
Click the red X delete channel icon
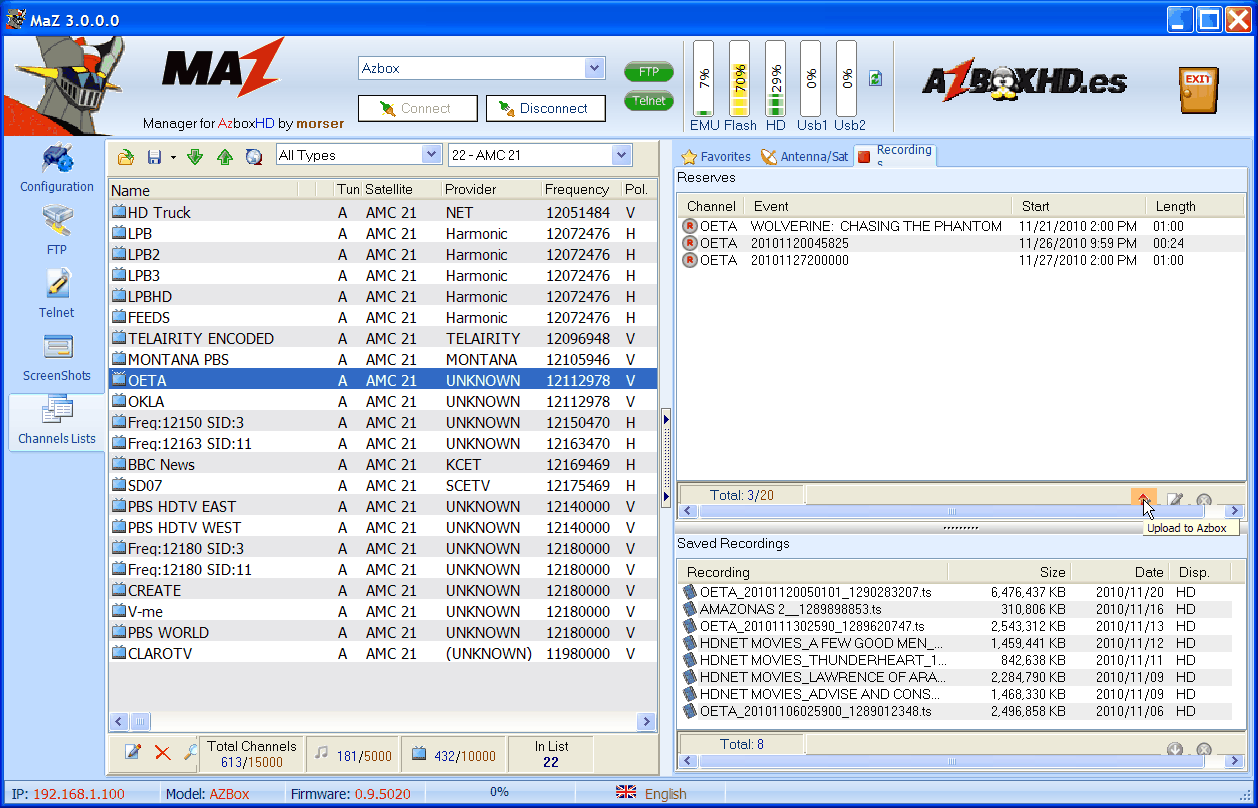(x=162, y=752)
